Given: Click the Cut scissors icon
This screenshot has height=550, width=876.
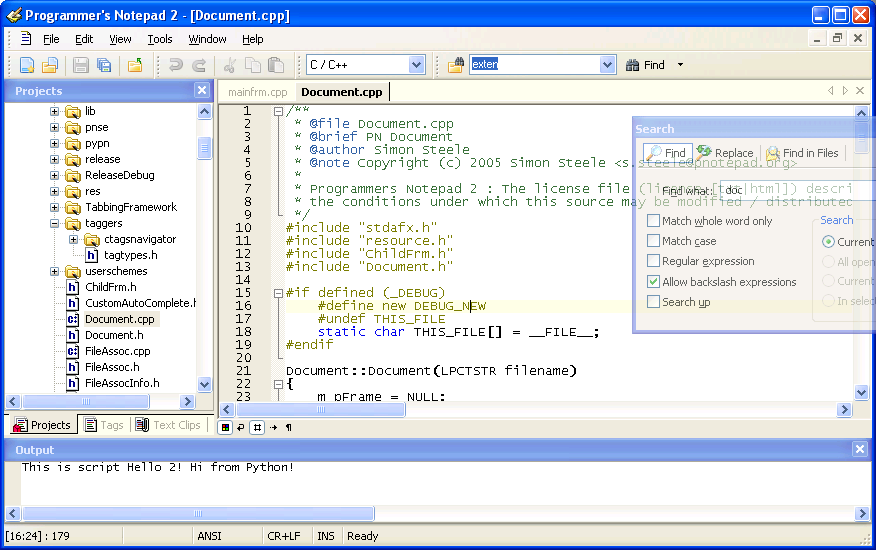Looking at the screenshot, I should pyautogui.click(x=230, y=65).
